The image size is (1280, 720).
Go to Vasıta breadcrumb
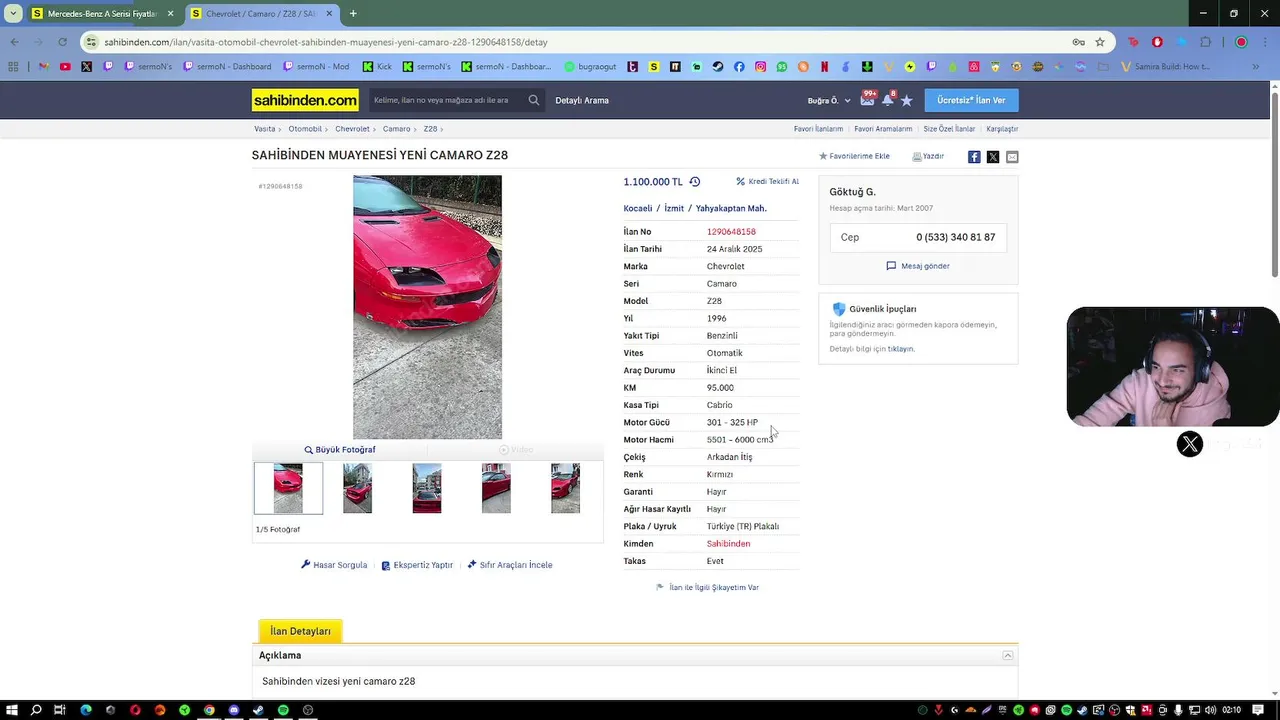click(265, 129)
